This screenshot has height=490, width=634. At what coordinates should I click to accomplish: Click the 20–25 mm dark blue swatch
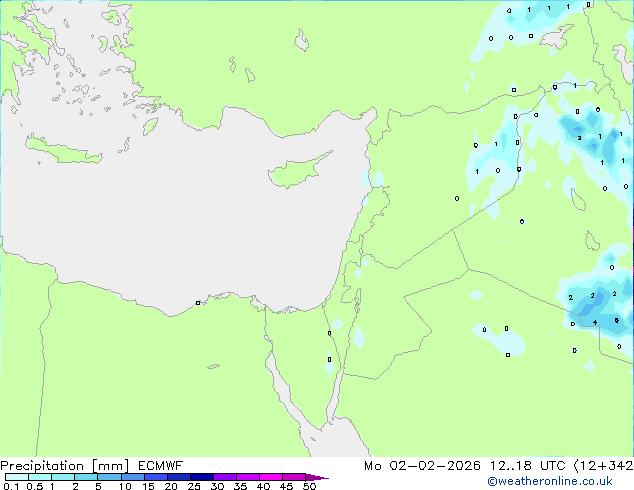179,477
